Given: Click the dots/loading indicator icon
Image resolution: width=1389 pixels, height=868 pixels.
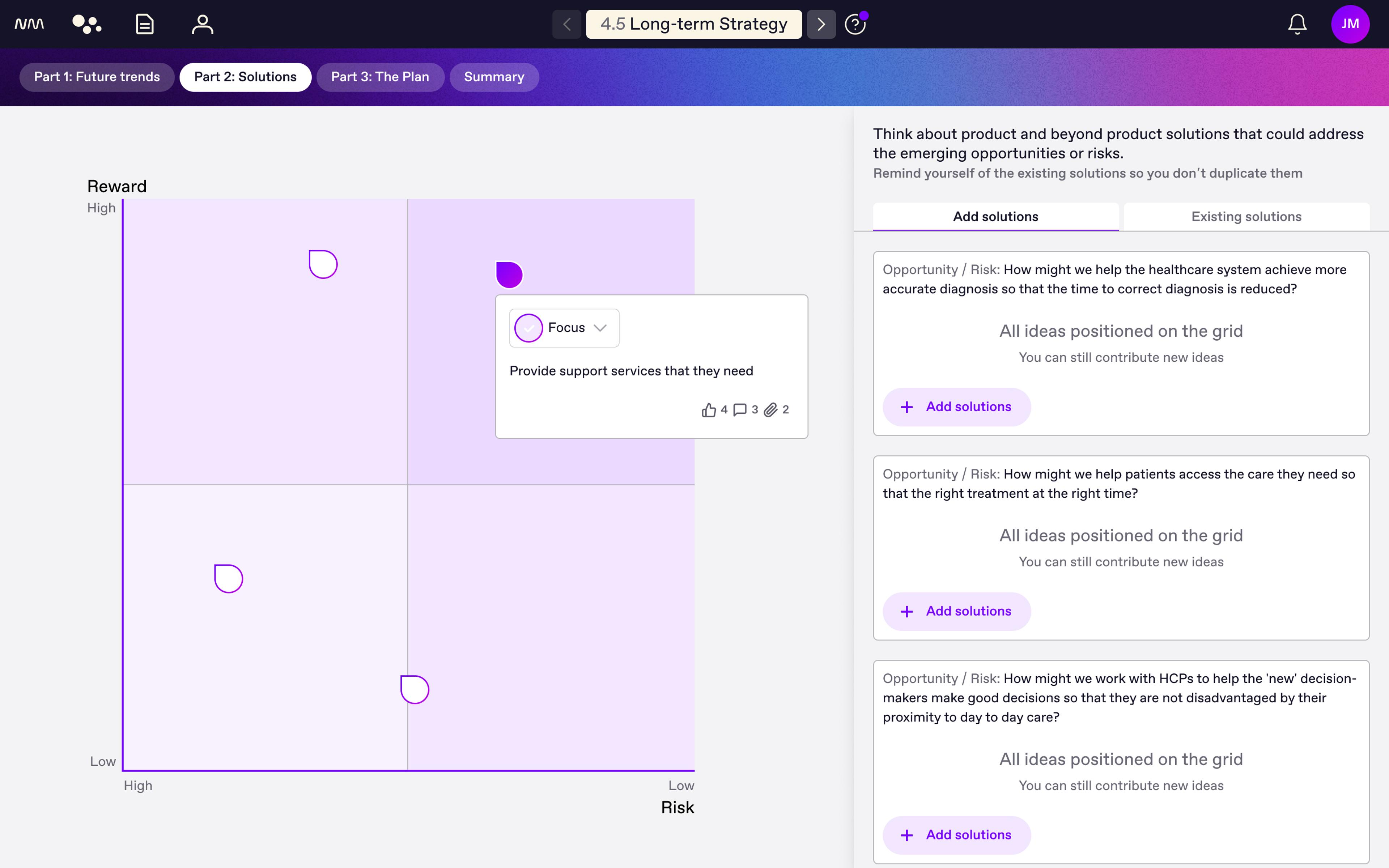Looking at the screenshot, I should [x=87, y=24].
